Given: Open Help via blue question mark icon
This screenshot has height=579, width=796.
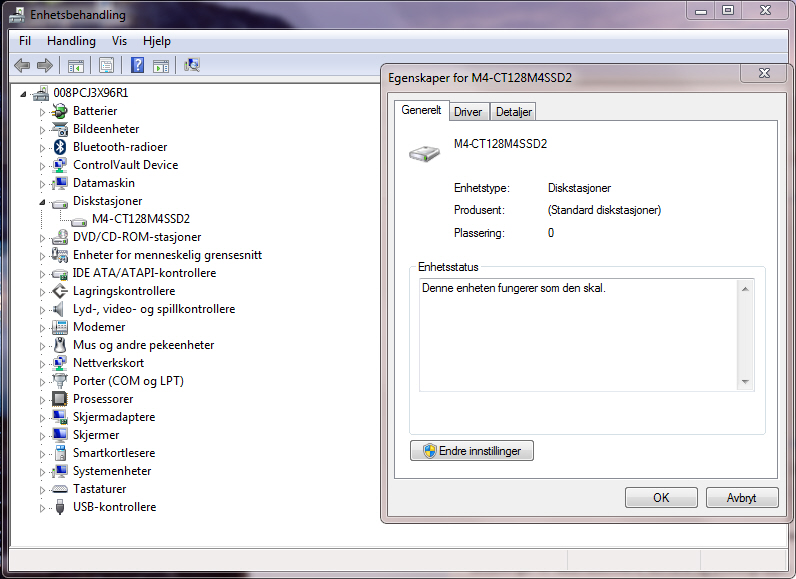Looking at the screenshot, I should click(x=138, y=65).
